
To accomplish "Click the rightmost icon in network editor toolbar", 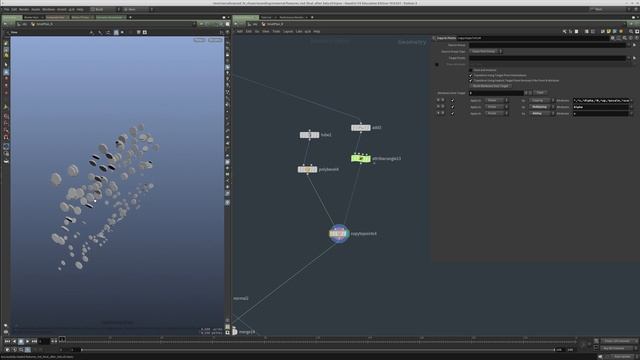I will [637, 31].
